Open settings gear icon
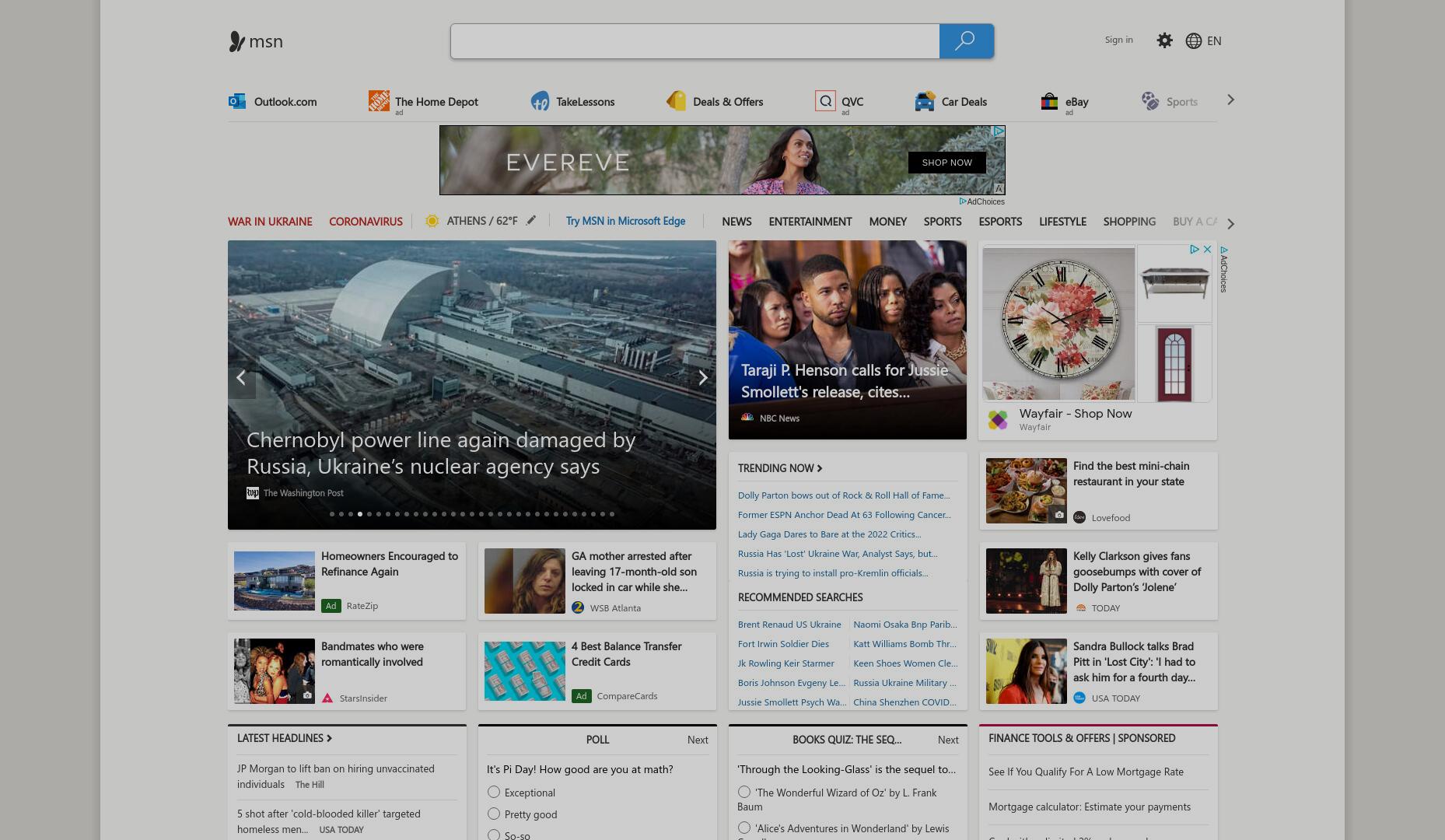The height and width of the screenshot is (840, 1445). (1164, 40)
